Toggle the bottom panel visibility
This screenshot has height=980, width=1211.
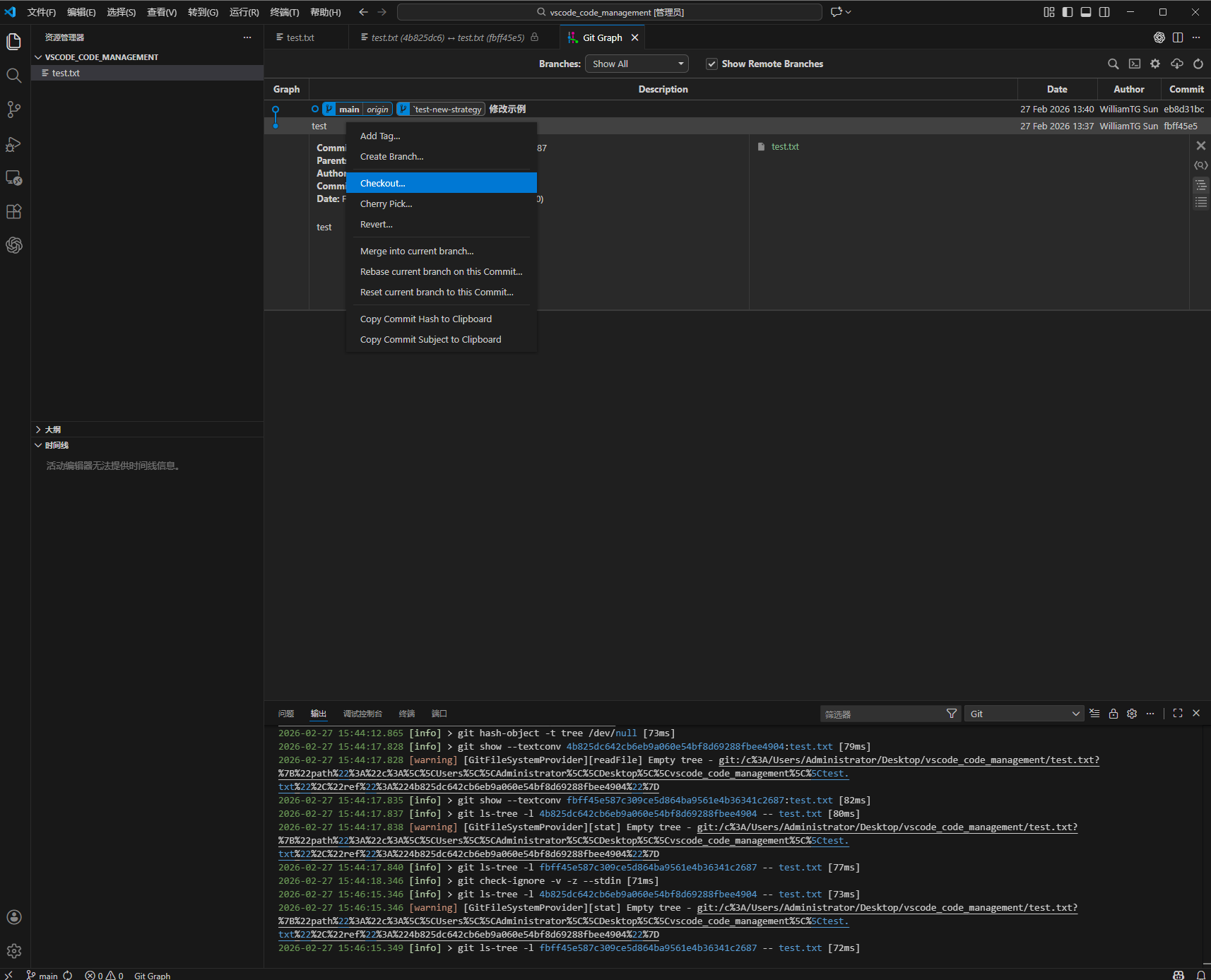pyautogui.click(x=1086, y=12)
